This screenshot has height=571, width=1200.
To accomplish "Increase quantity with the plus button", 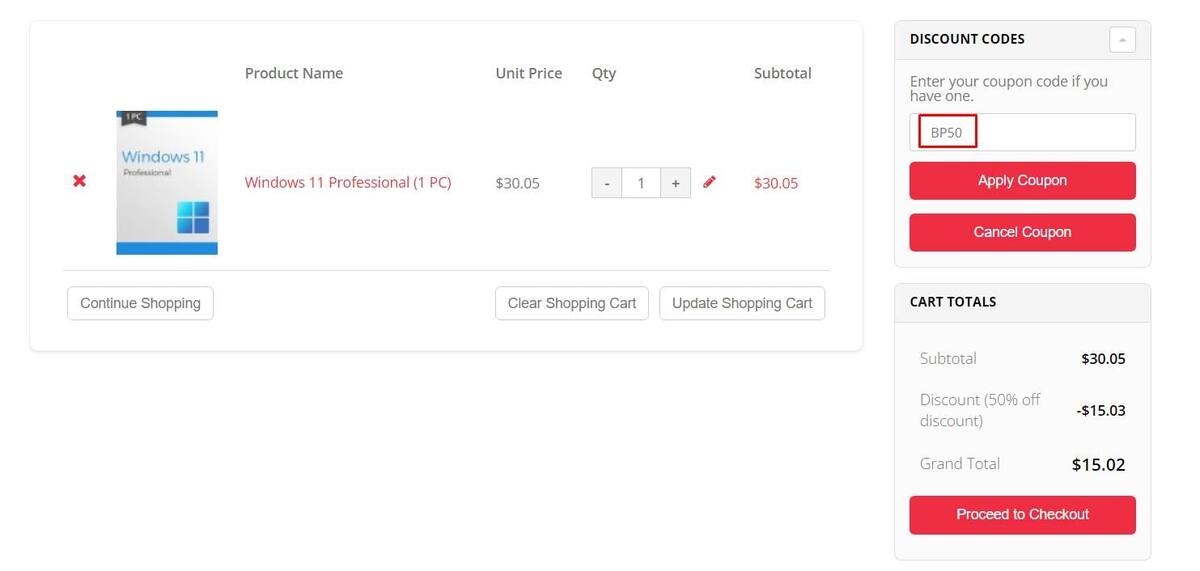I will click(x=676, y=183).
